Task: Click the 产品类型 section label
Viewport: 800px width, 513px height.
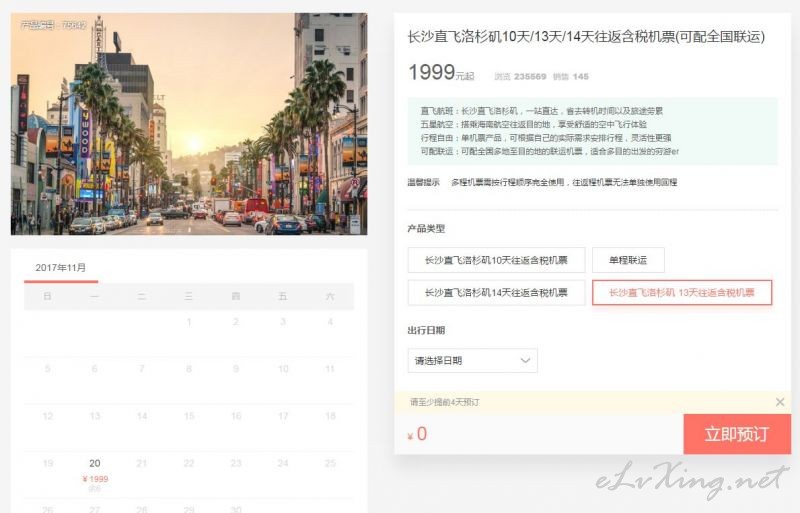Action: click(x=426, y=229)
